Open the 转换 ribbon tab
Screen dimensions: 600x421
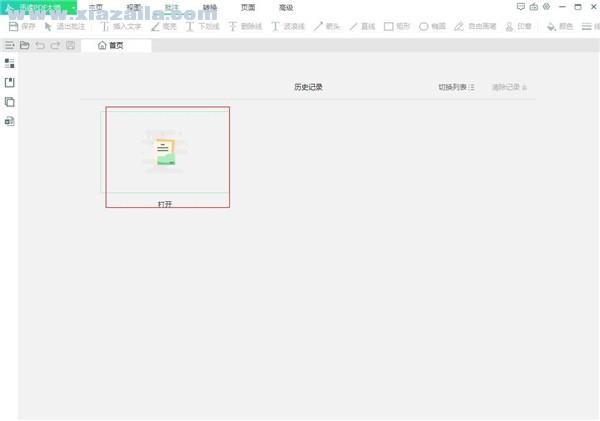click(210, 7)
